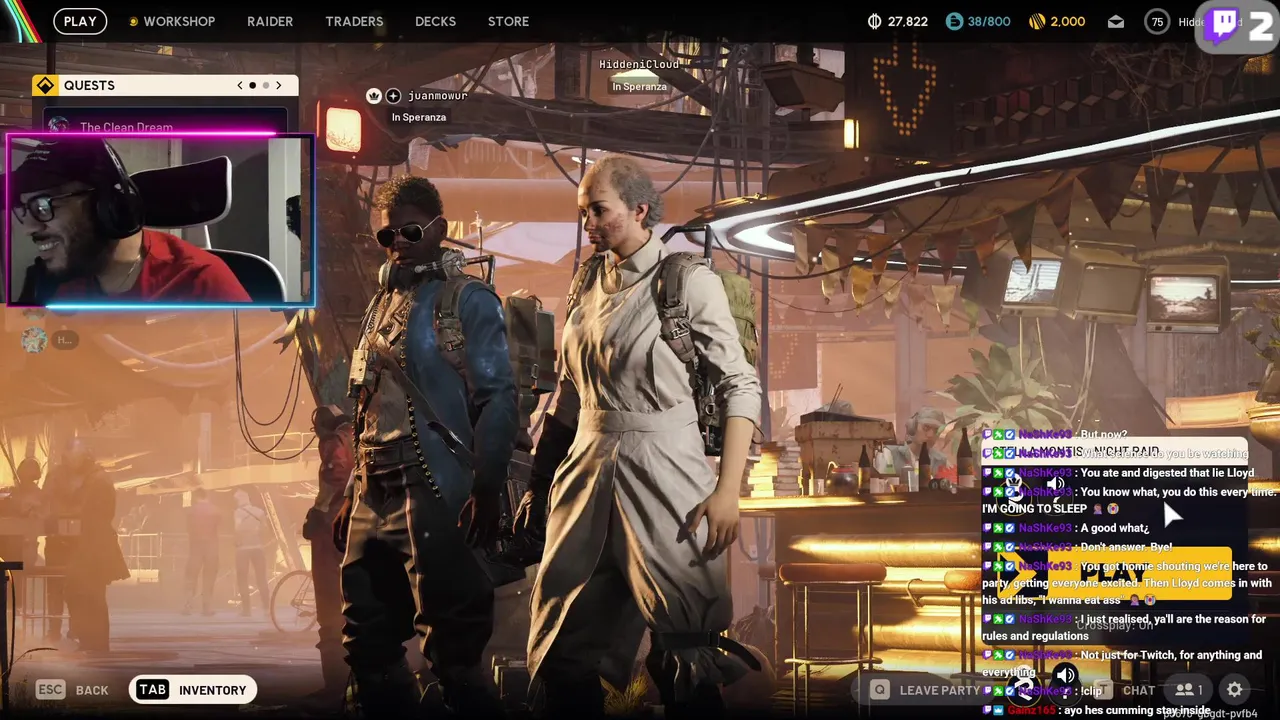Image resolution: width=1280 pixels, height=720 pixels.
Task: Open the mail inbox envelope icon
Action: (1116, 22)
